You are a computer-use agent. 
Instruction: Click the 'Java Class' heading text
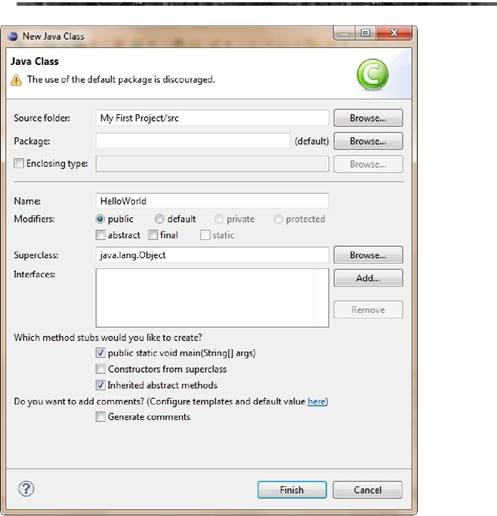[x=35, y=61]
